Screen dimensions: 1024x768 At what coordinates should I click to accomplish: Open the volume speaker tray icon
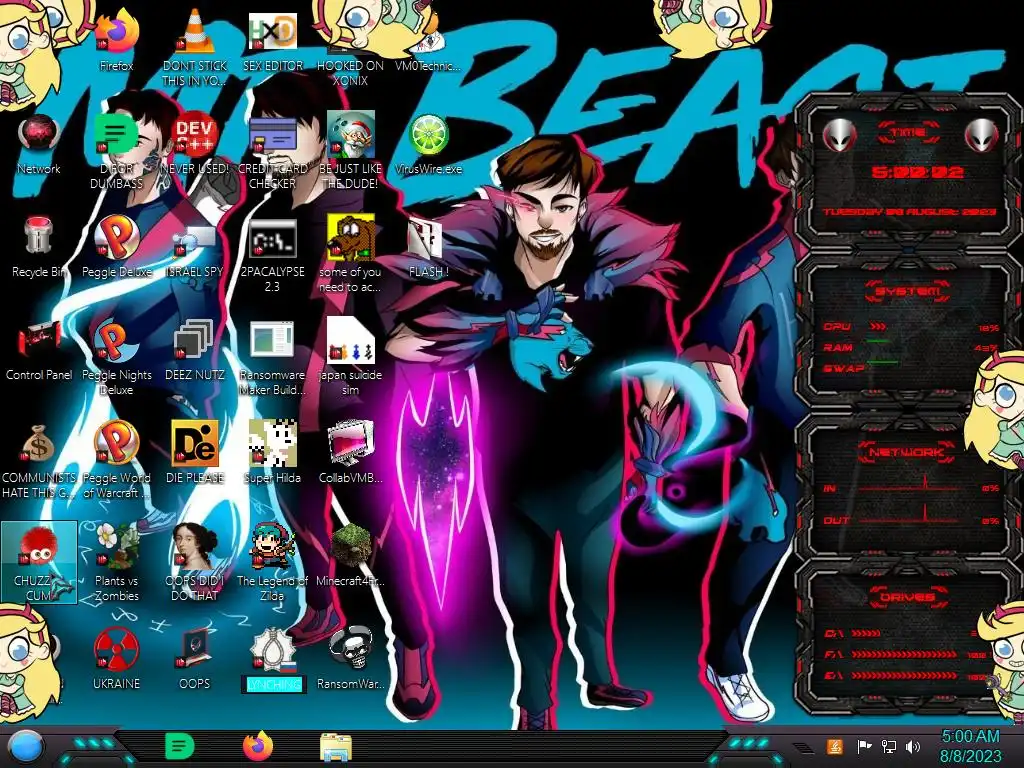click(913, 746)
